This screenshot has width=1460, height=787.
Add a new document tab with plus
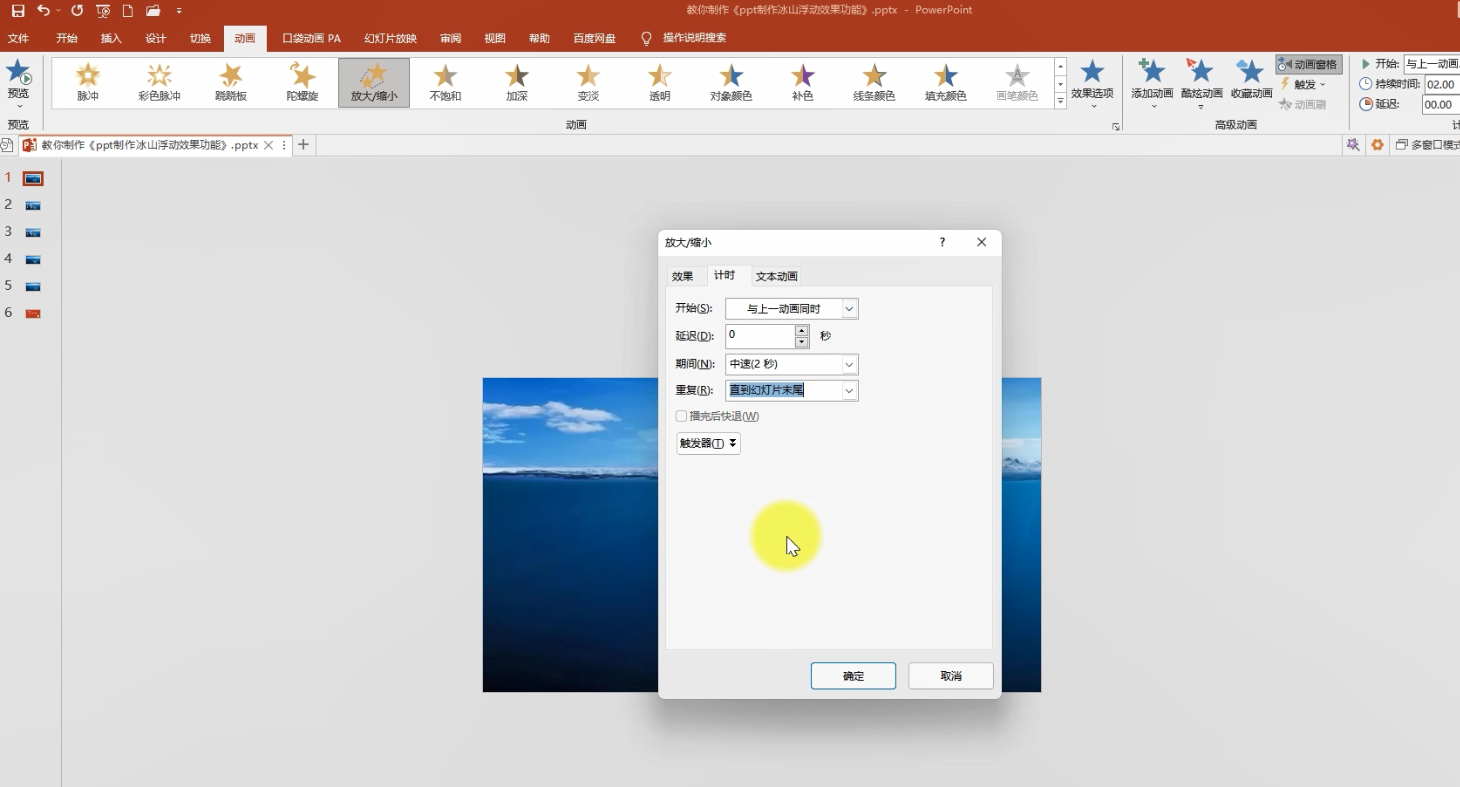click(303, 145)
